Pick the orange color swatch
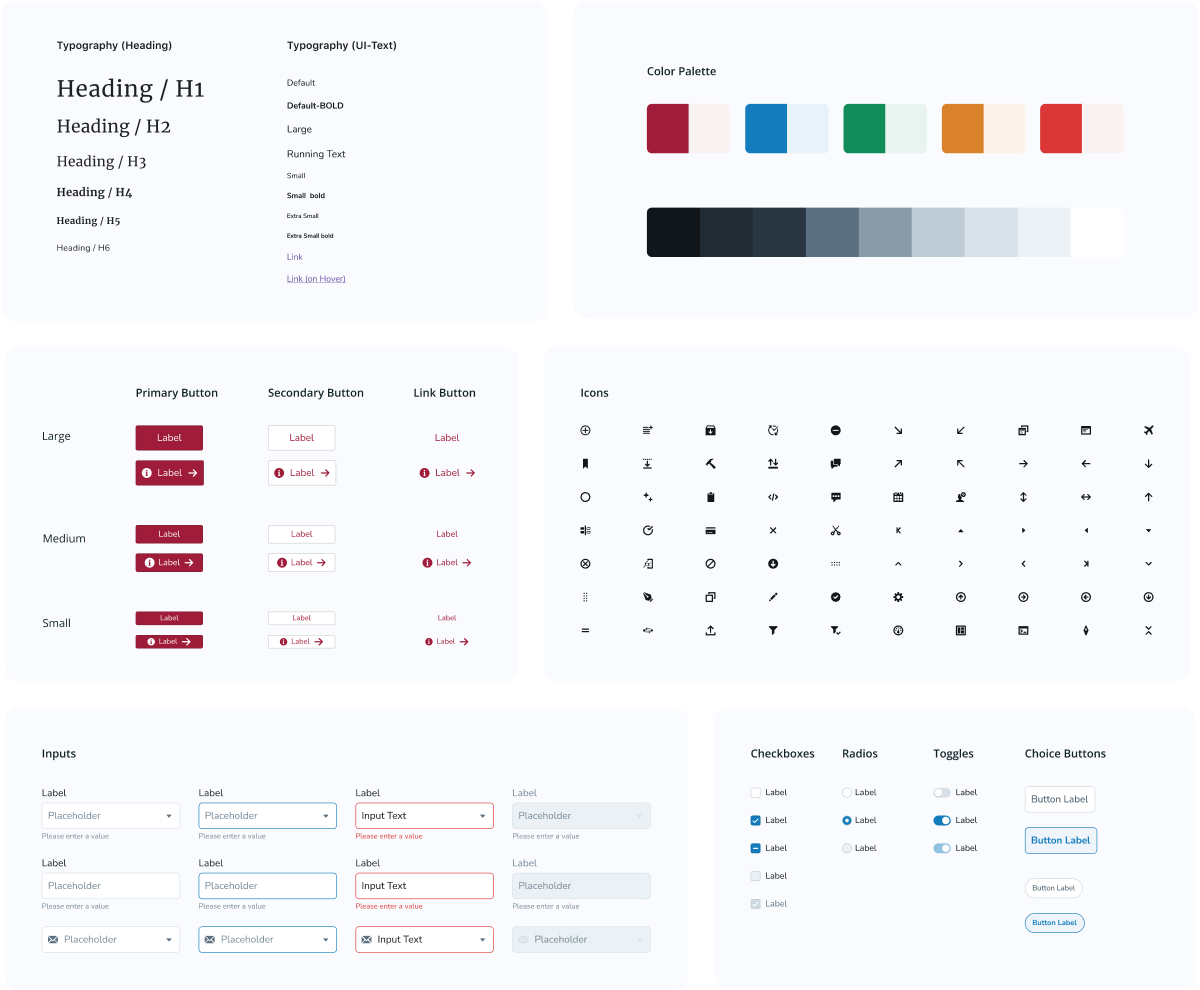 tap(963, 129)
